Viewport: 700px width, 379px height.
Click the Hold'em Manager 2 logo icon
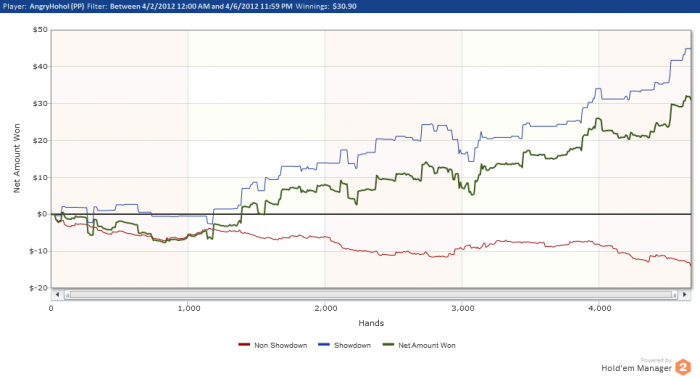683,367
